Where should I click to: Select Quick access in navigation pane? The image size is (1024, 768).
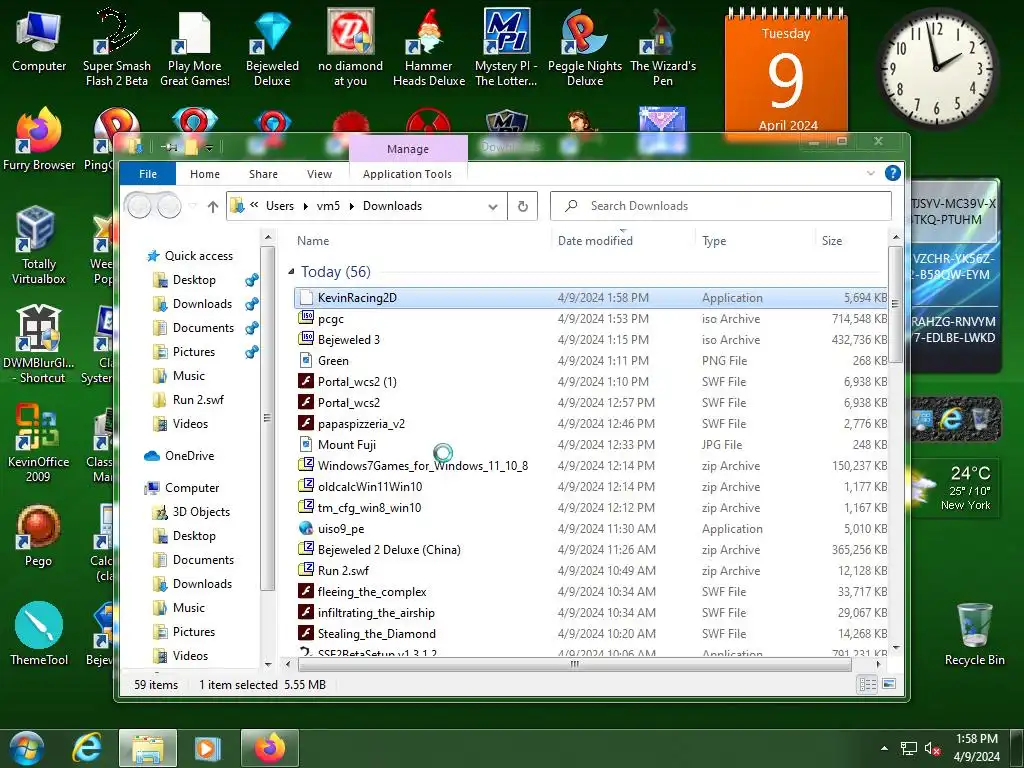point(199,255)
